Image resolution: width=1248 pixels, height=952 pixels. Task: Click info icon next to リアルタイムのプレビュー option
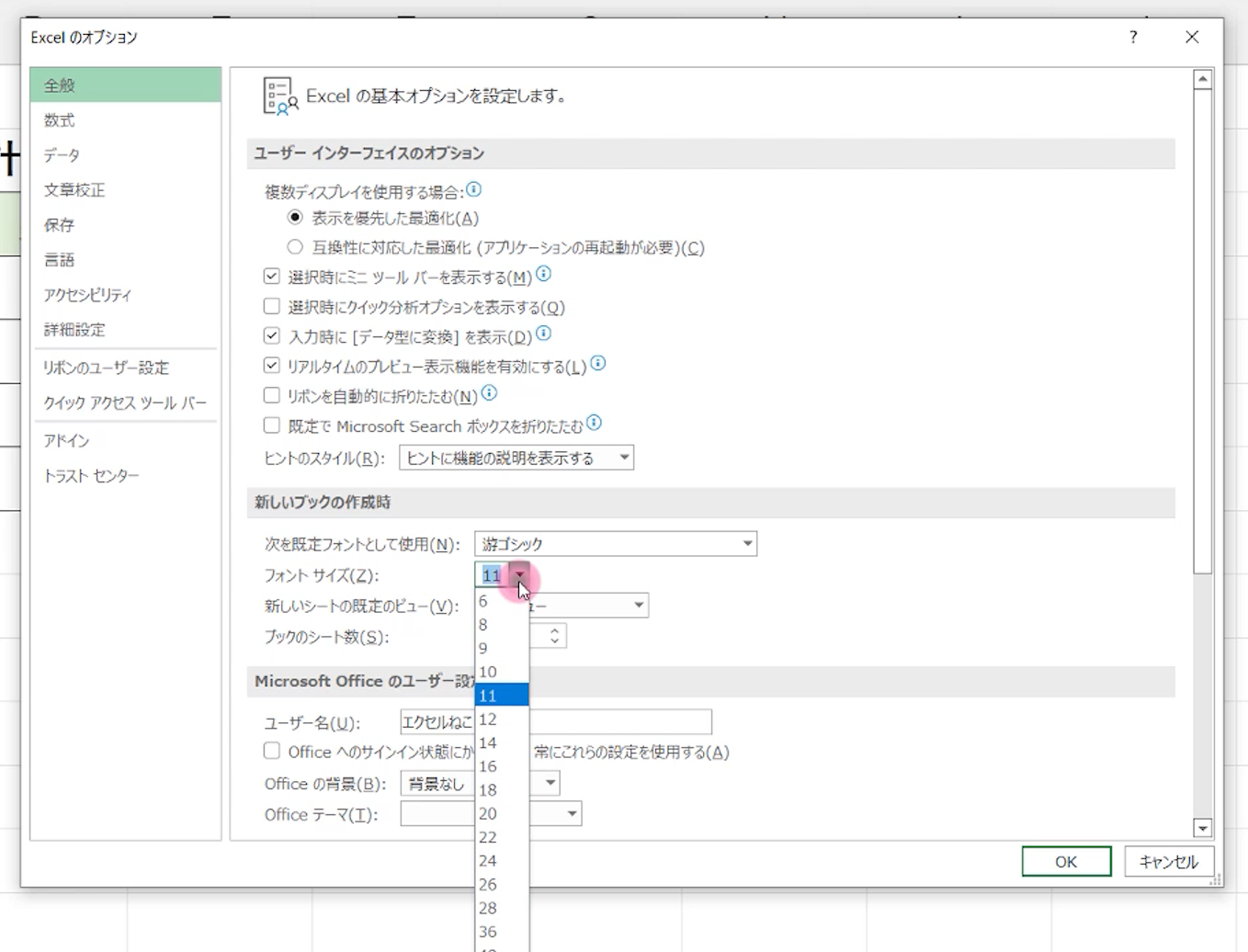pos(598,363)
